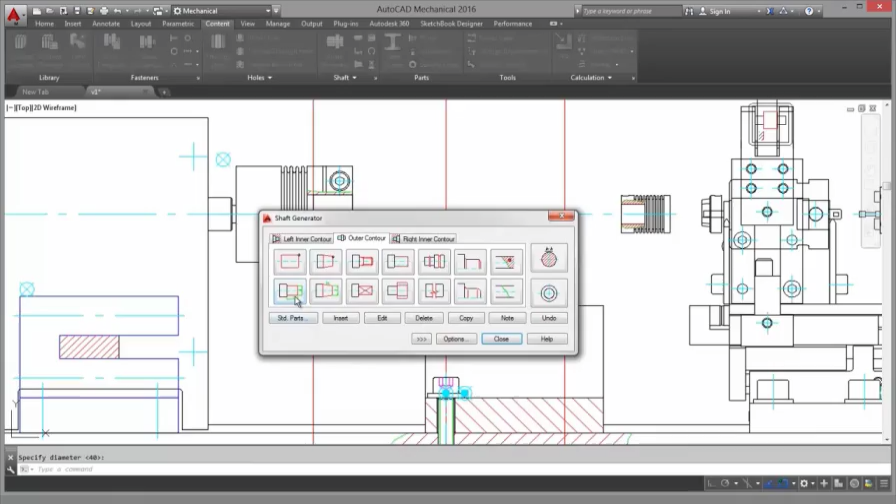Open the Manage ribbon tab

(x=278, y=24)
